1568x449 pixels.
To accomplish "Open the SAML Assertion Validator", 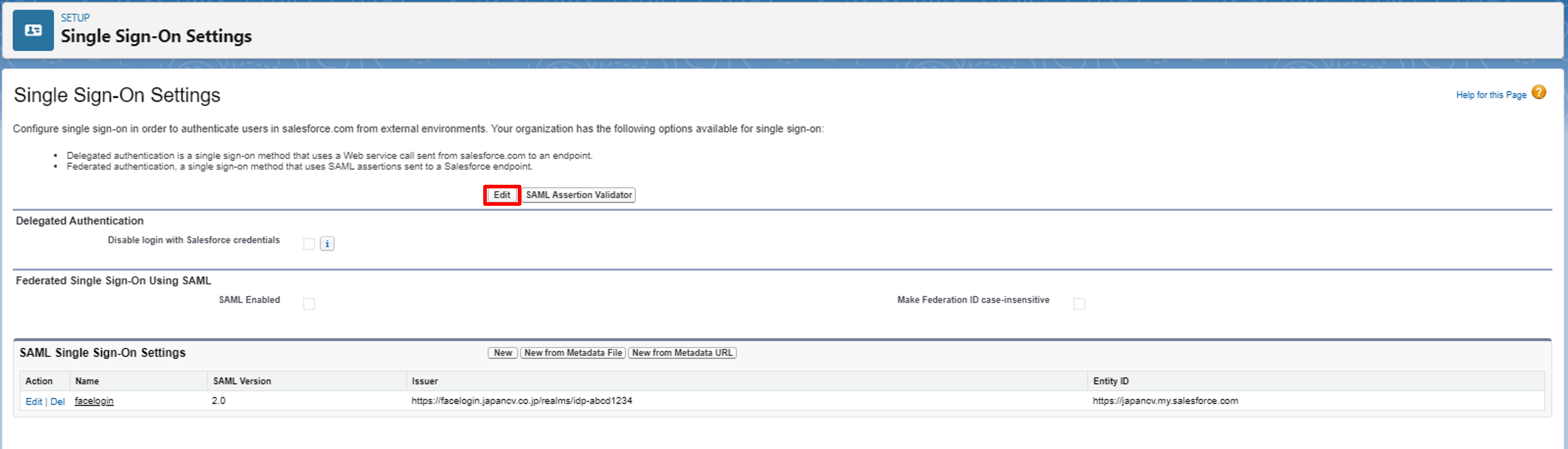I will coord(578,195).
